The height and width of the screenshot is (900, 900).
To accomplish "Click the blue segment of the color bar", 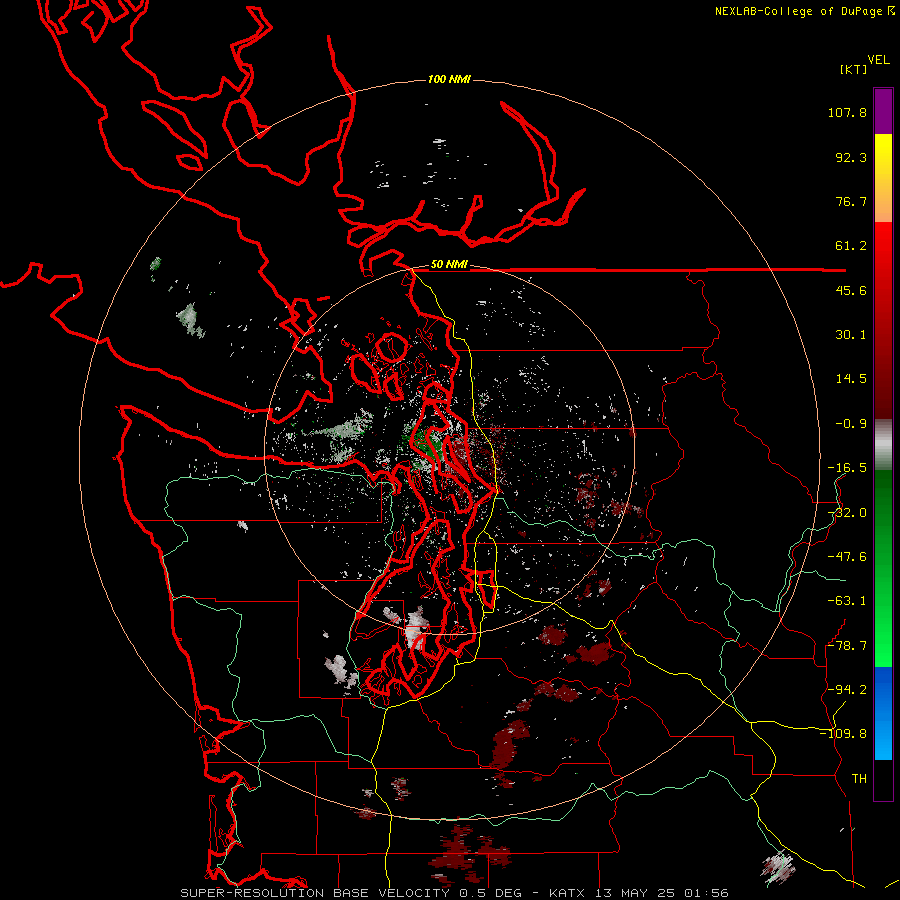I will click(x=883, y=713).
